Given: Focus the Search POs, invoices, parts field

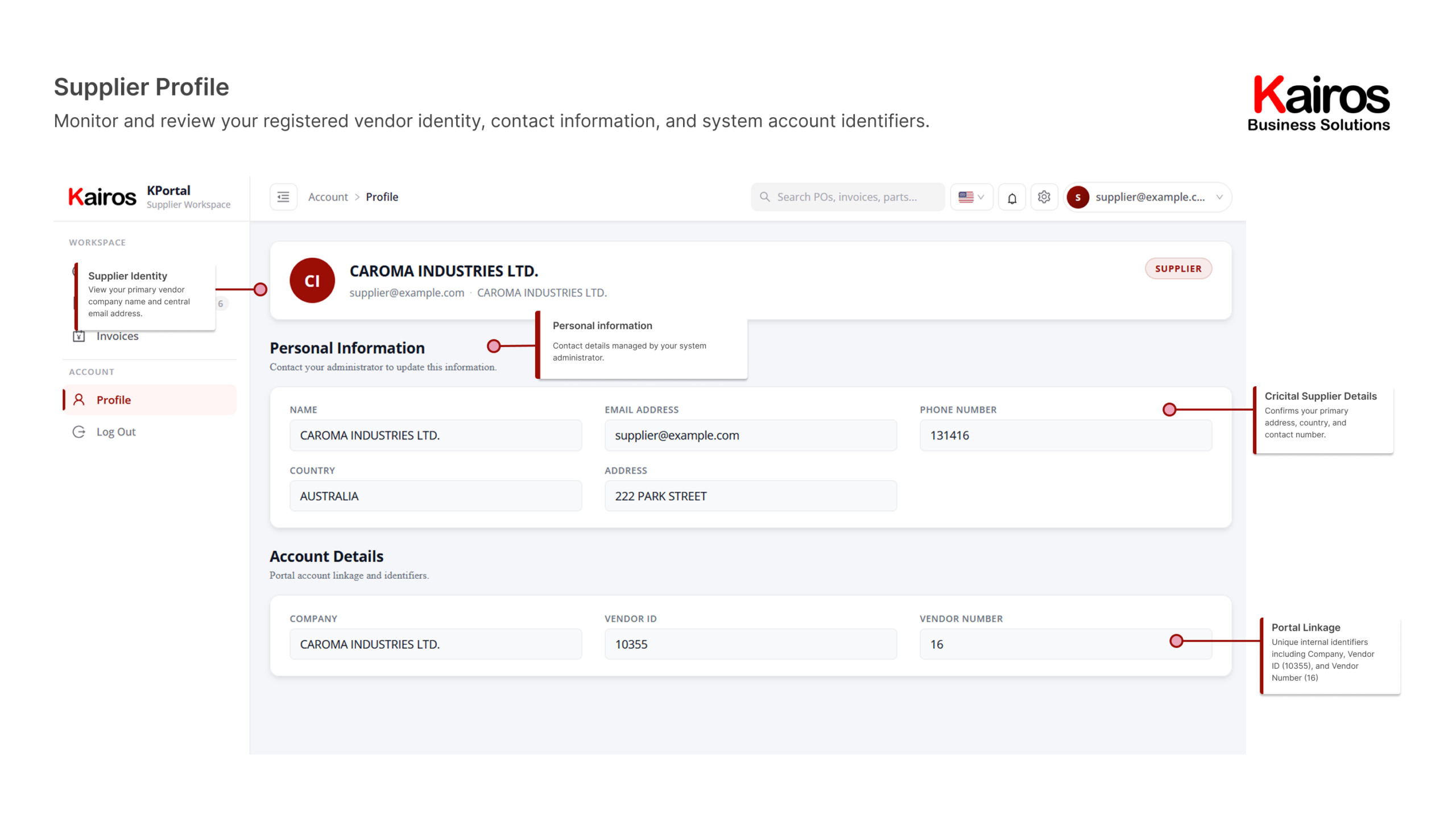Looking at the screenshot, I should pyautogui.click(x=847, y=197).
